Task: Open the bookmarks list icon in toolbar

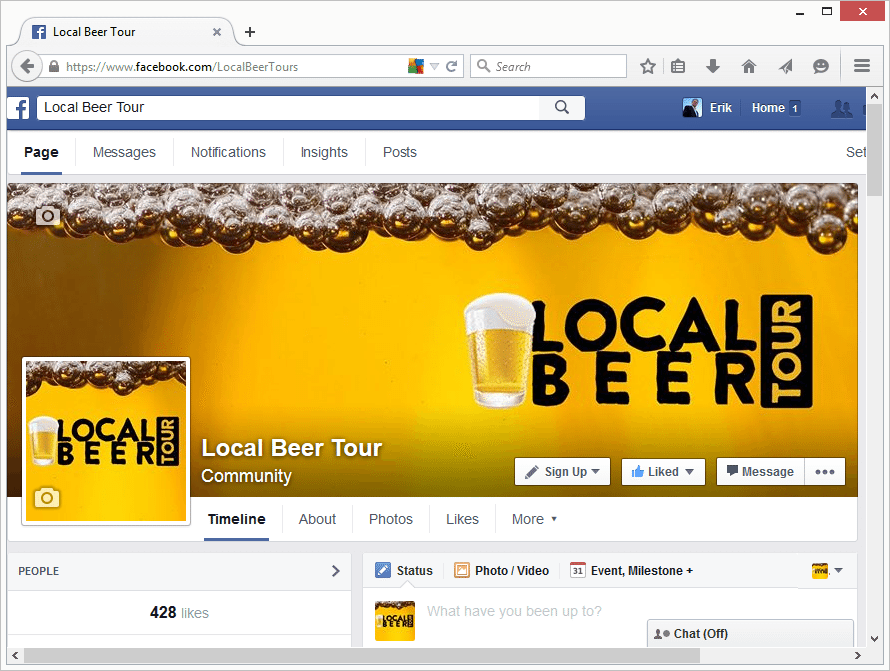Action: point(678,66)
